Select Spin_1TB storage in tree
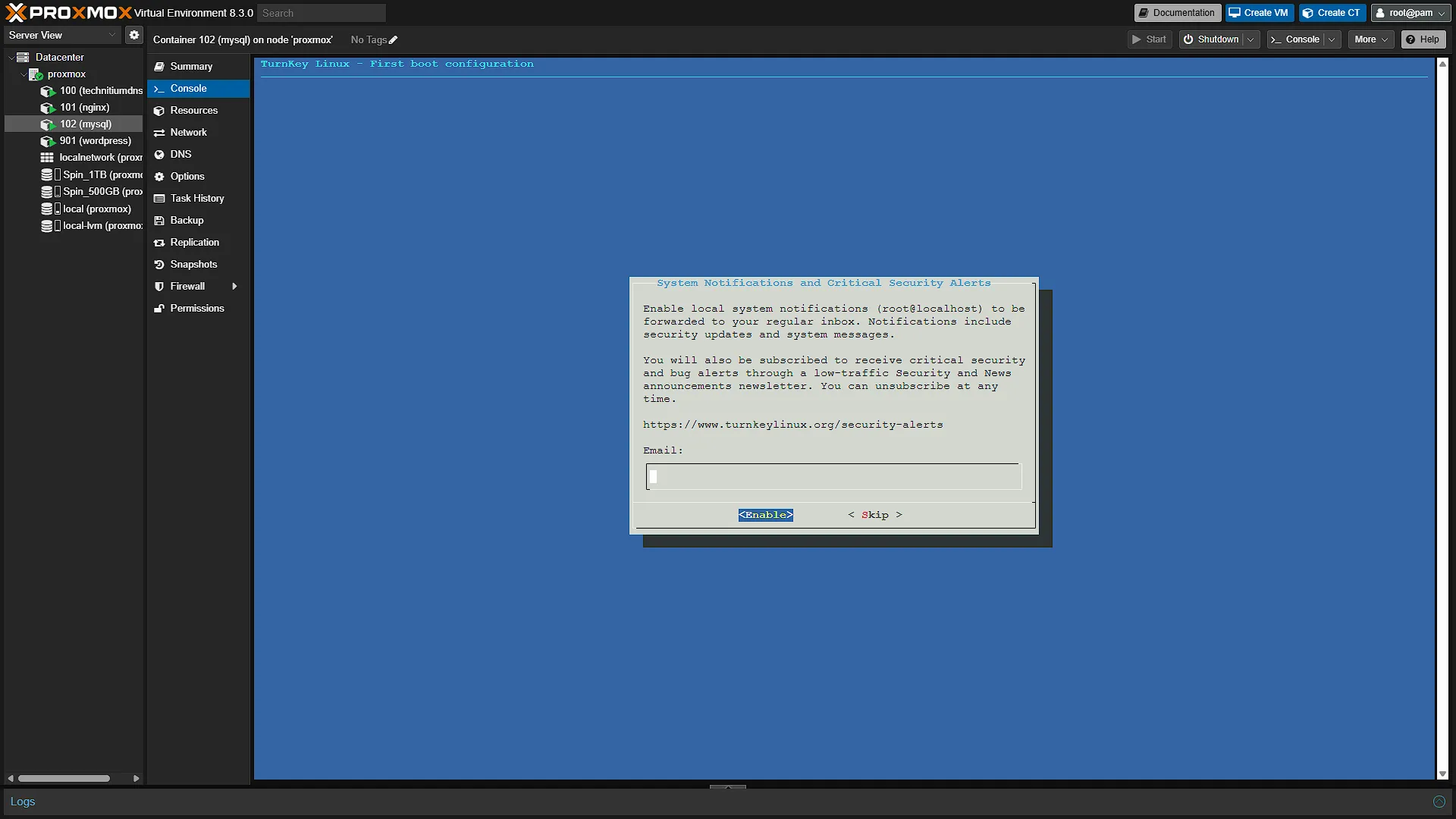Viewport: 1456px width, 819px height. tap(92, 174)
